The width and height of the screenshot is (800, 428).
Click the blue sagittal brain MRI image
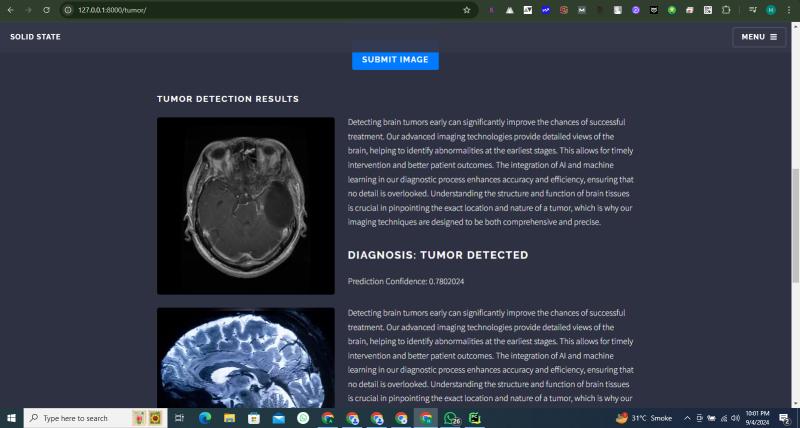click(246, 358)
